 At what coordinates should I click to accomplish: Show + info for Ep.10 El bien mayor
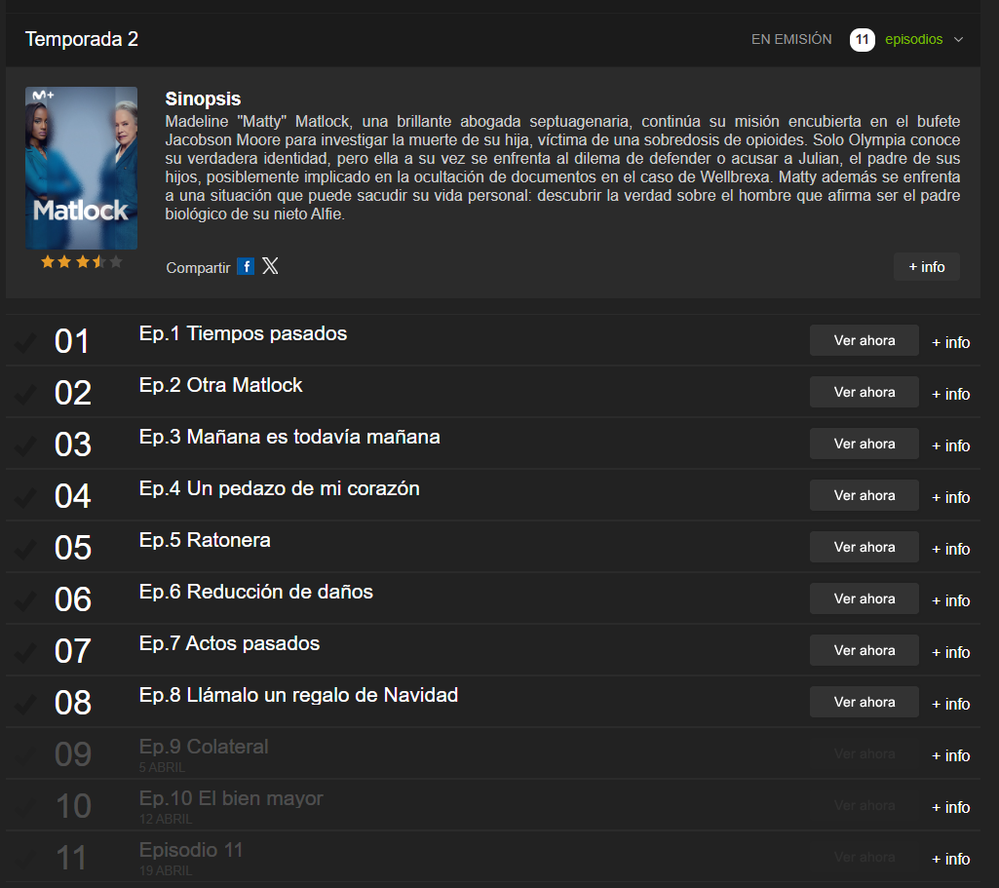[950, 807]
